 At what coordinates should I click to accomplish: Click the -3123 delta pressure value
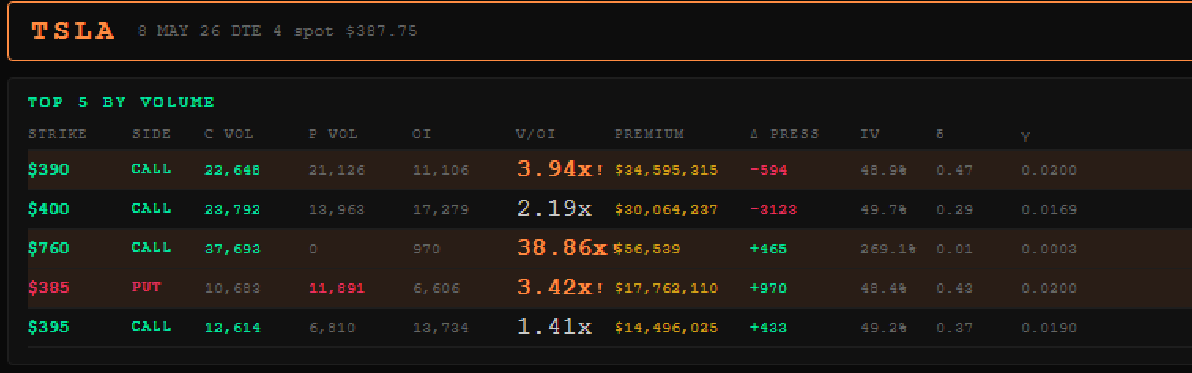click(x=773, y=210)
